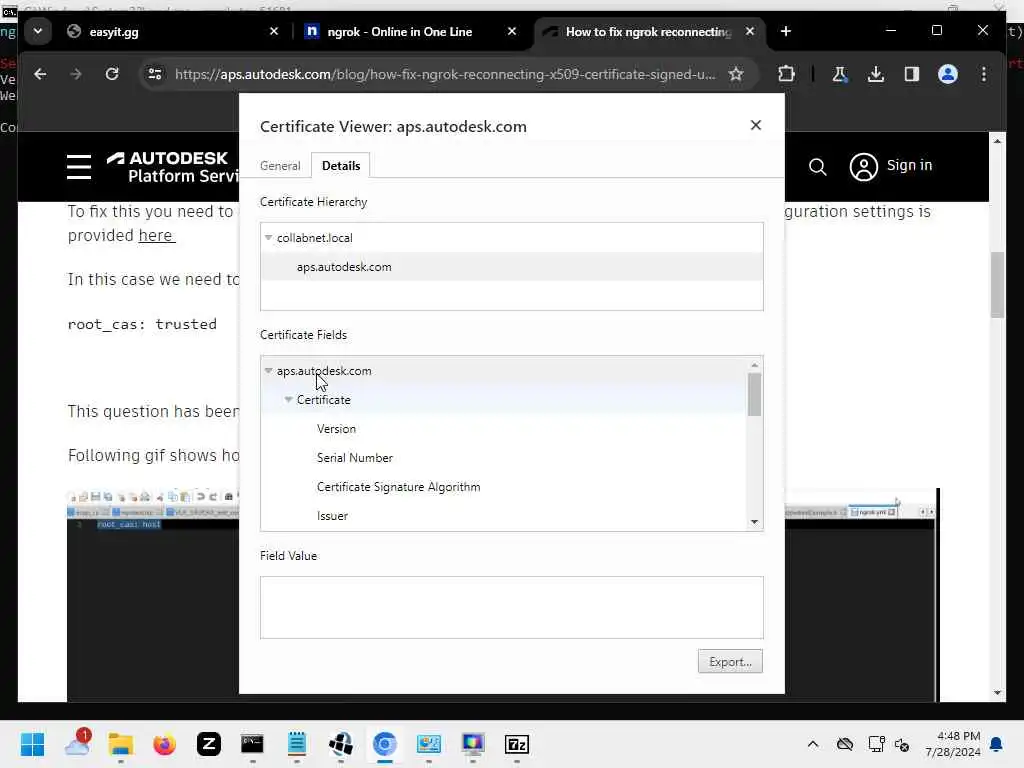Select the How to fix ngrok reconnecting tab
Image resolution: width=1024 pixels, height=768 pixels.
pos(648,31)
